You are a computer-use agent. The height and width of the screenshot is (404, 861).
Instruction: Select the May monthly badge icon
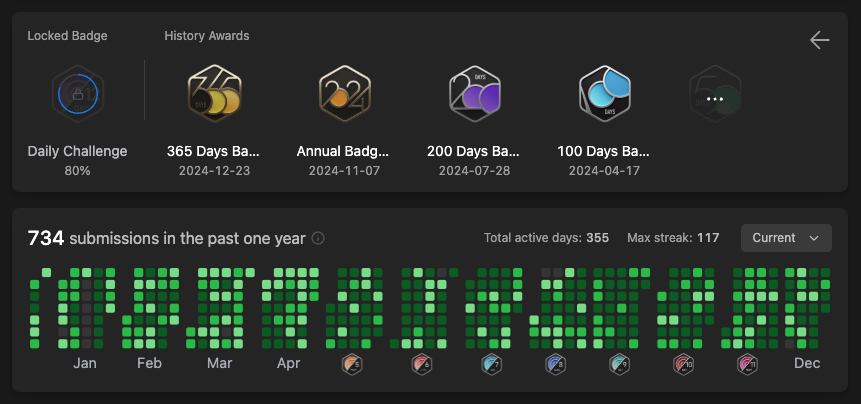[352, 364]
